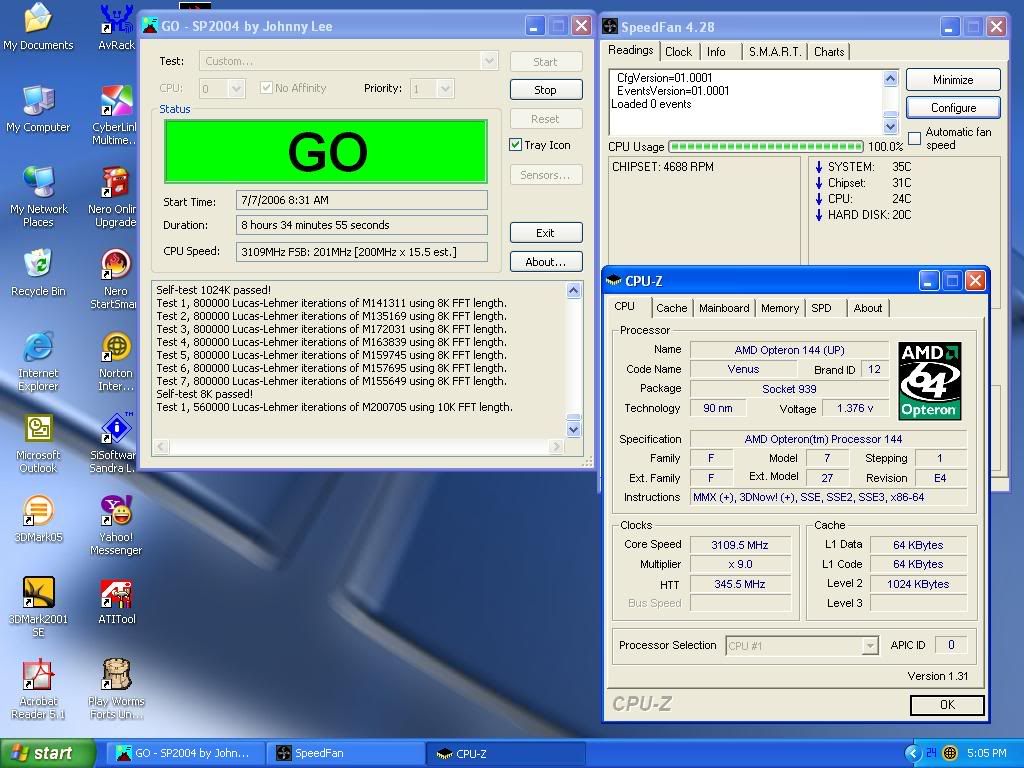Click the SpeedFan CPU Usage progress bar

[x=767, y=146]
